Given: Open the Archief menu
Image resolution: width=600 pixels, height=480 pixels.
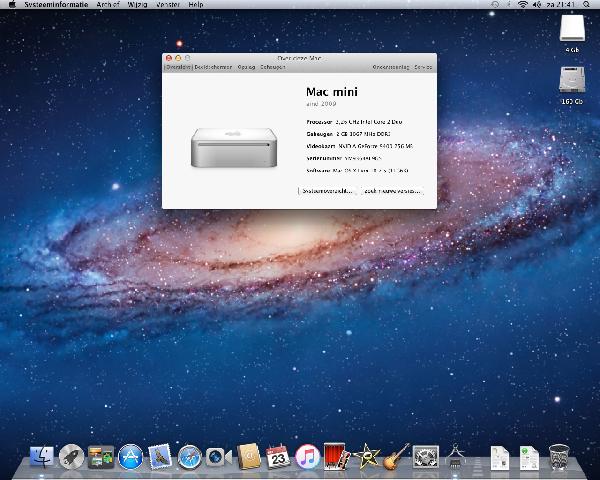Looking at the screenshot, I should click(108, 4).
